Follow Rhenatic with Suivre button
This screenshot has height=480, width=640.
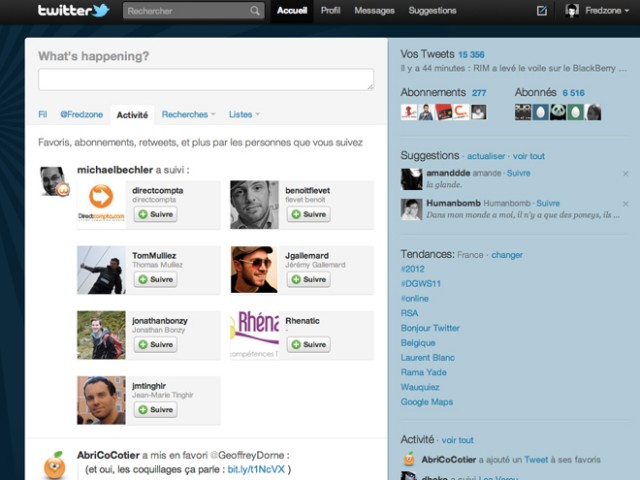[x=309, y=344]
